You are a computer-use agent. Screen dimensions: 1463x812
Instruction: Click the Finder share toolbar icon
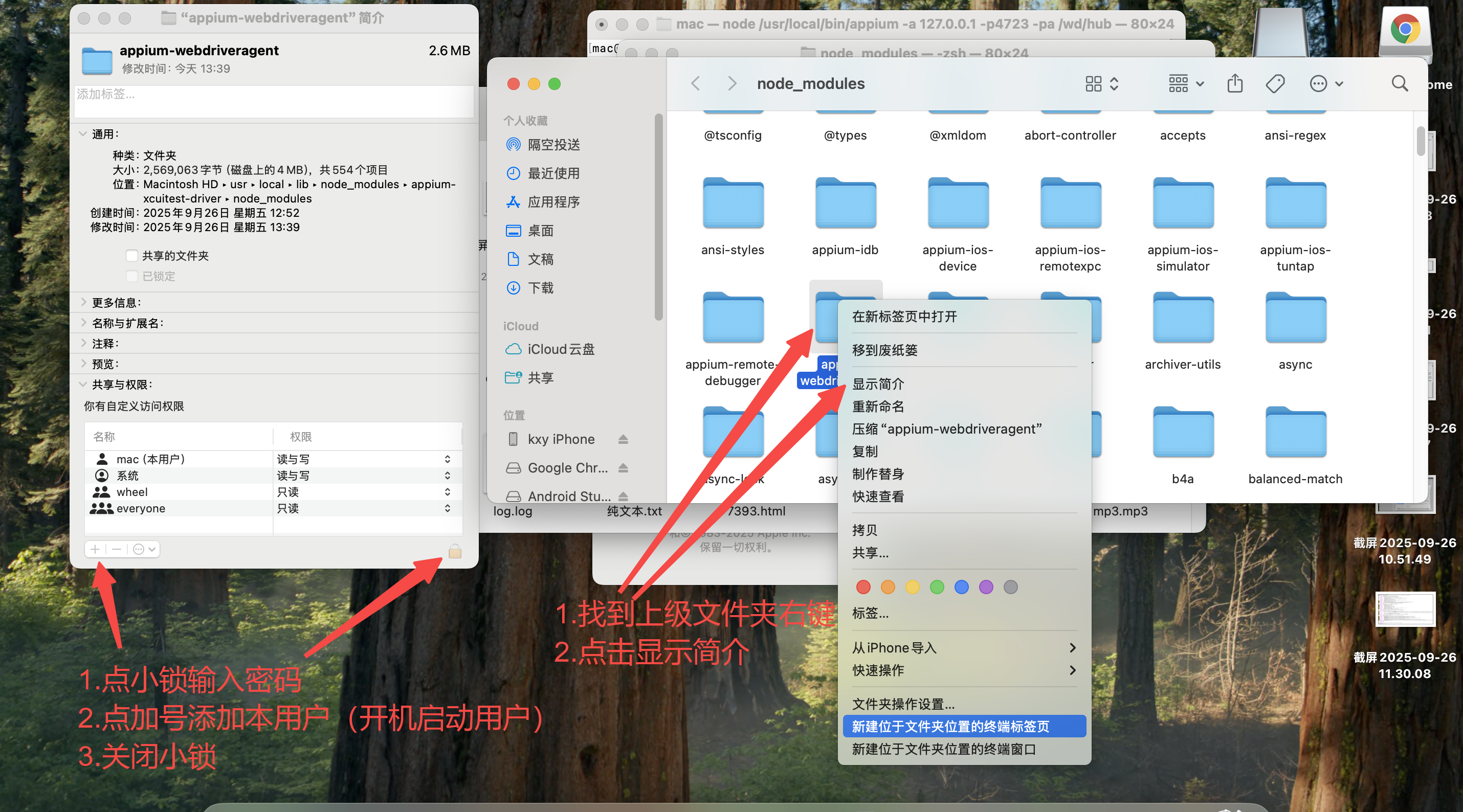(x=1235, y=84)
